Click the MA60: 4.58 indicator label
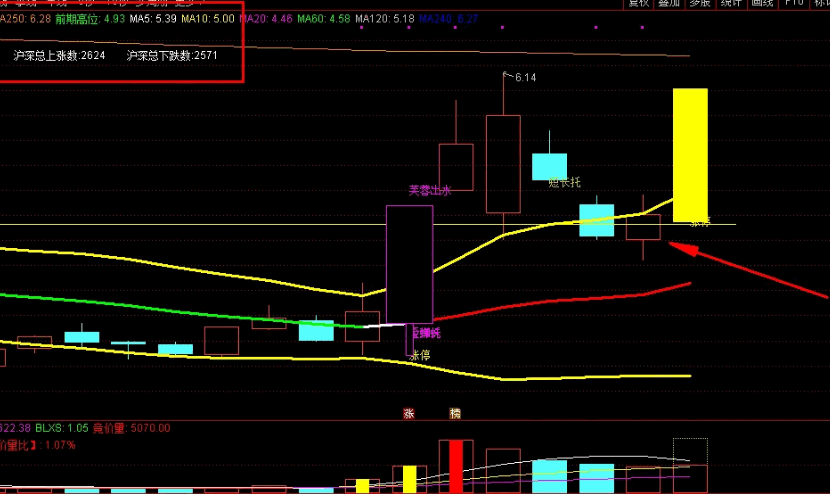Viewport: 830px width, 494px height. point(323,19)
